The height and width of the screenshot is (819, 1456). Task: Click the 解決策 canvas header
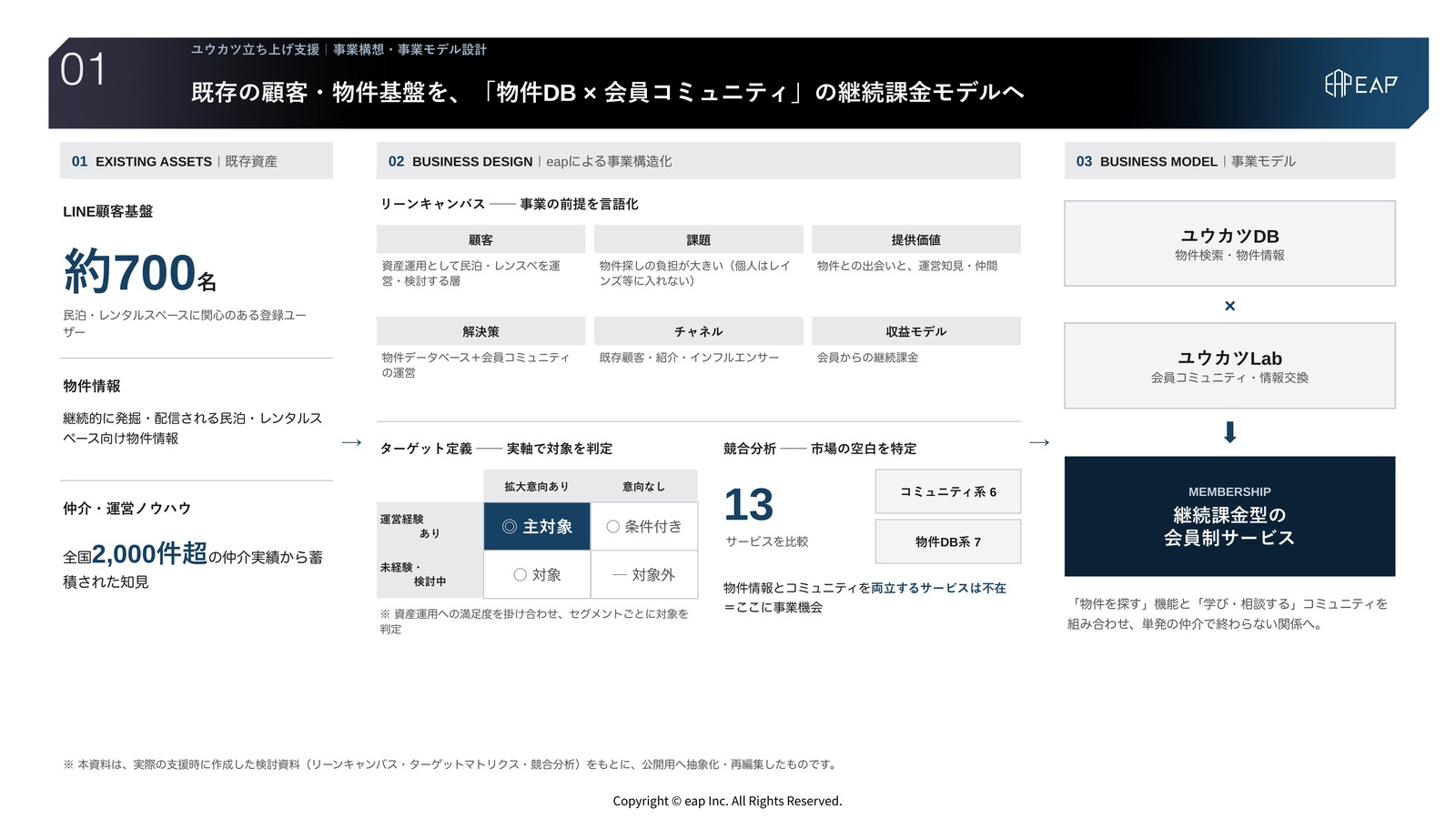480,331
